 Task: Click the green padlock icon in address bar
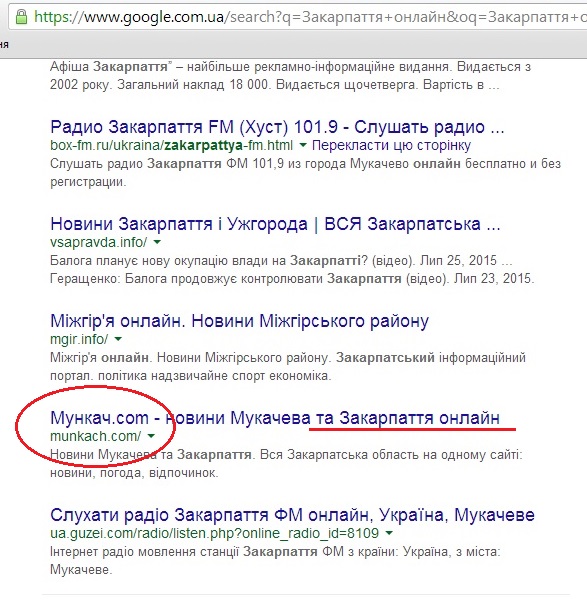point(21,17)
